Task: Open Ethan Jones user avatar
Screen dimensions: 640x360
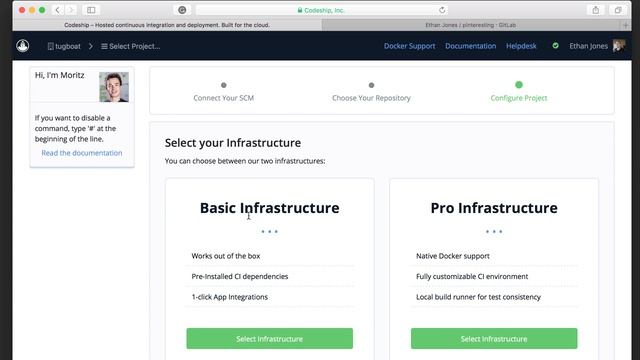Action: 619,46
